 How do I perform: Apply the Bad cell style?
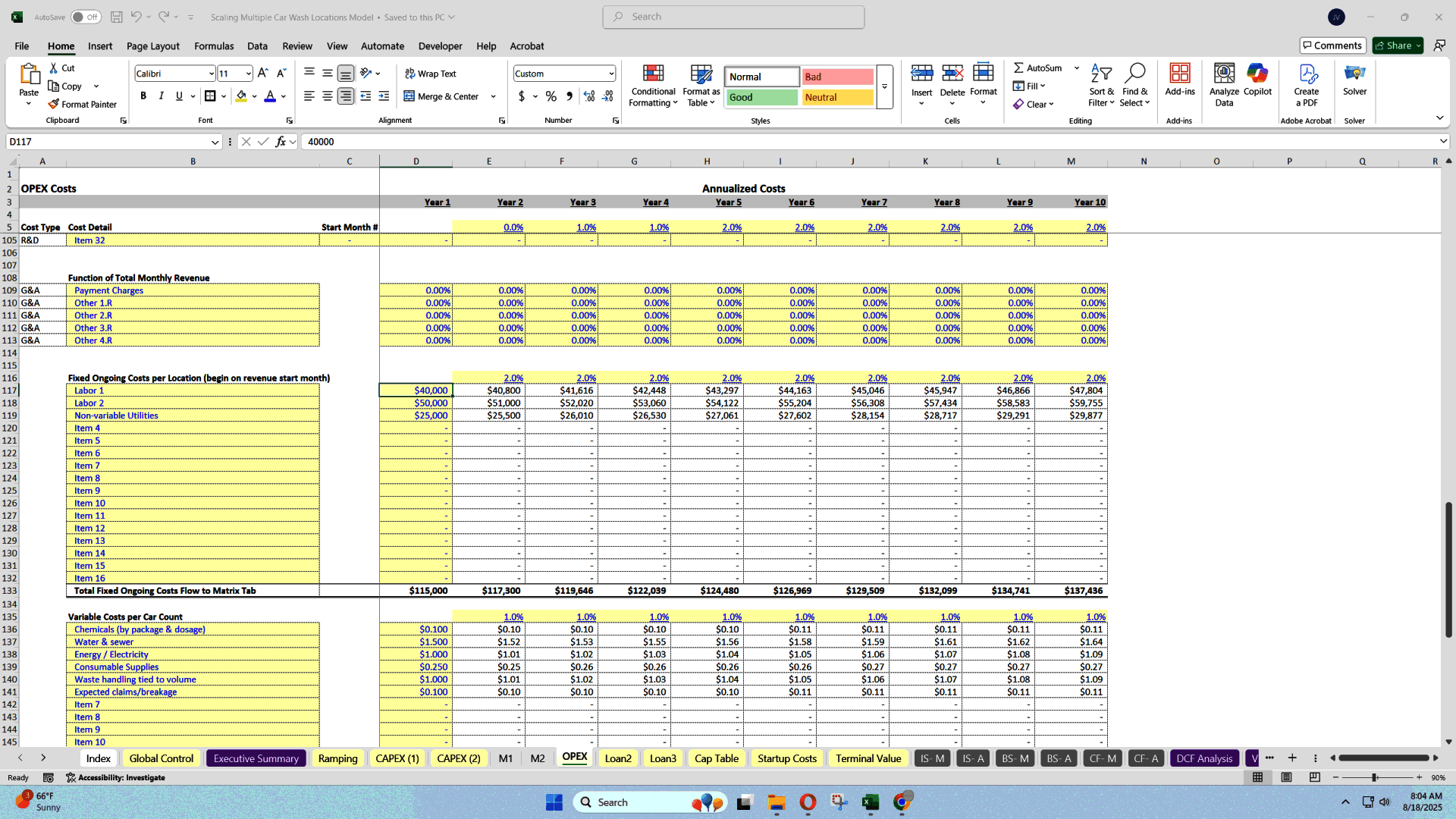(837, 77)
